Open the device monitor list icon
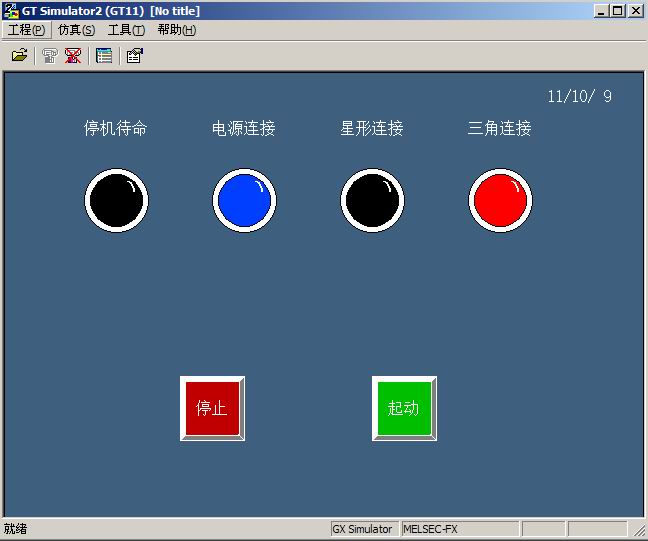The height and width of the screenshot is (541, 648). coord(104,56)
